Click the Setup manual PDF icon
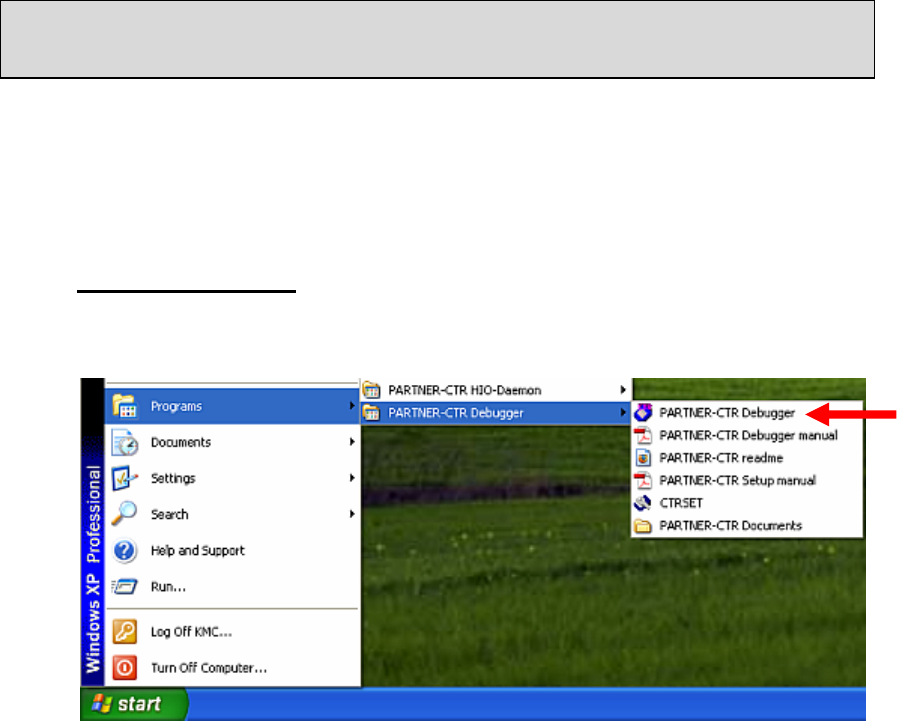 click(x=643, y=480)
